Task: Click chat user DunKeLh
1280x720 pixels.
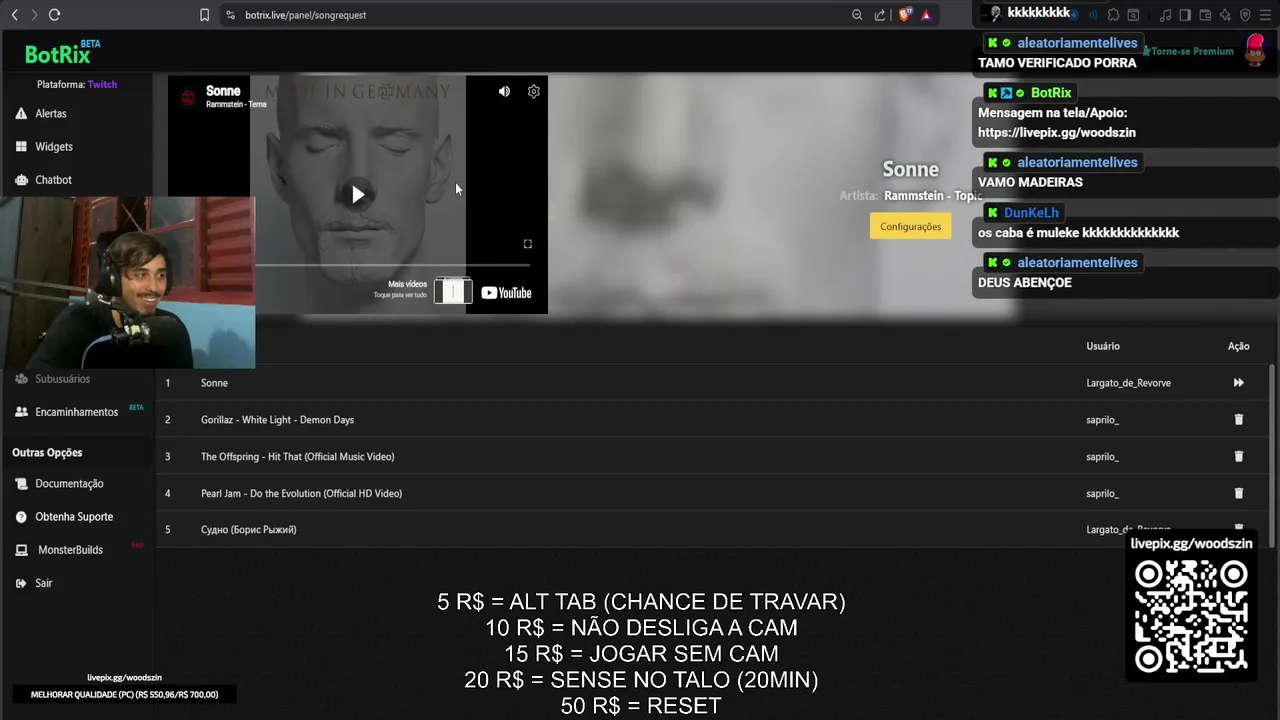Action: [x=1030, y=213]
